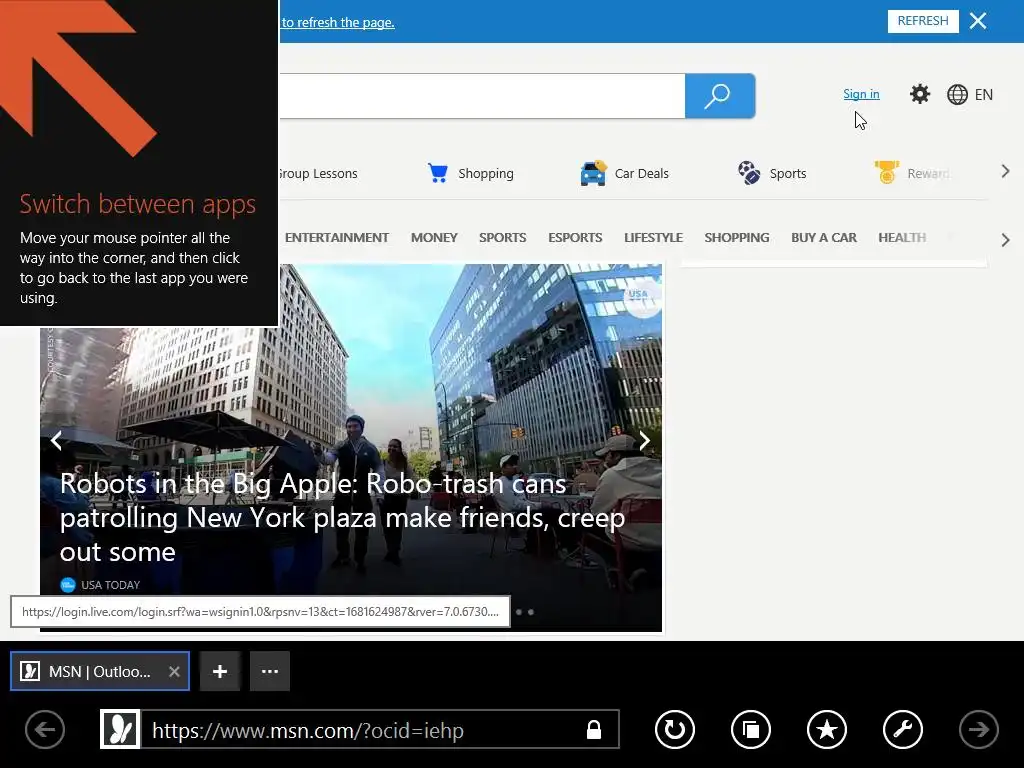This screenshot has width=1024, height=768.
Task: Click the REFRESH button
Action: (x=923, y=21)
